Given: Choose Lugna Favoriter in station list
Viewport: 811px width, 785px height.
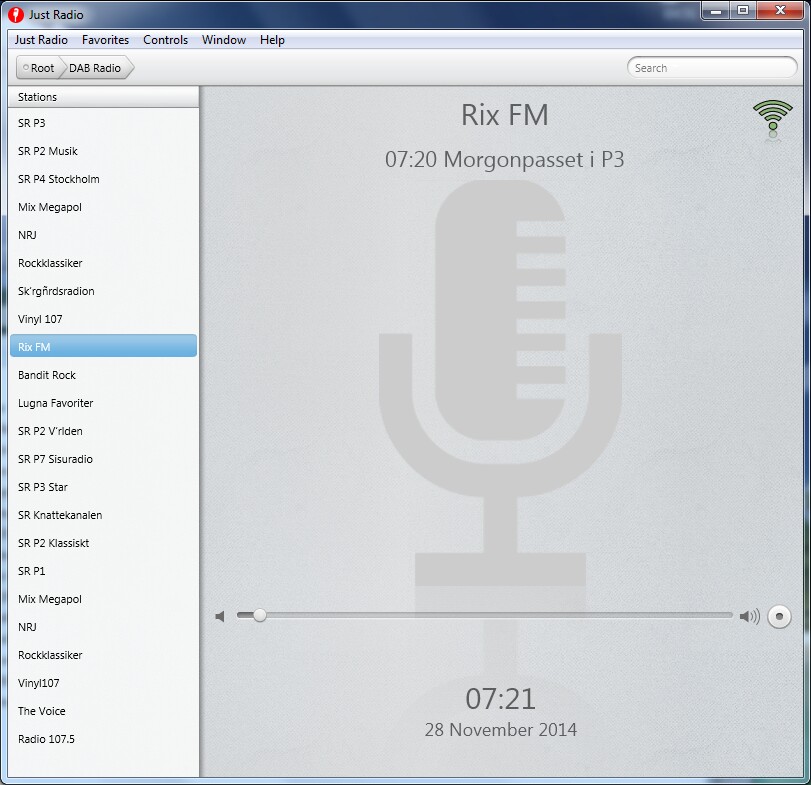Looking at the screenshot, I should coord(56,403).
